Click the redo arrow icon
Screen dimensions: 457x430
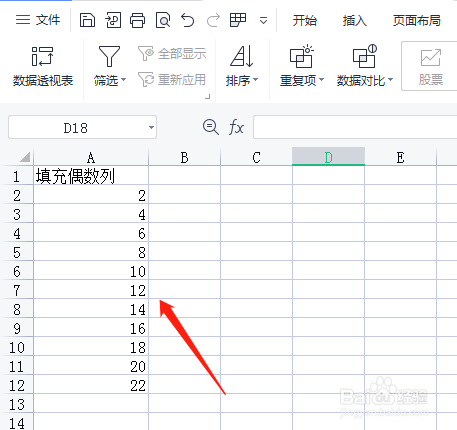(x=213, y=20)
